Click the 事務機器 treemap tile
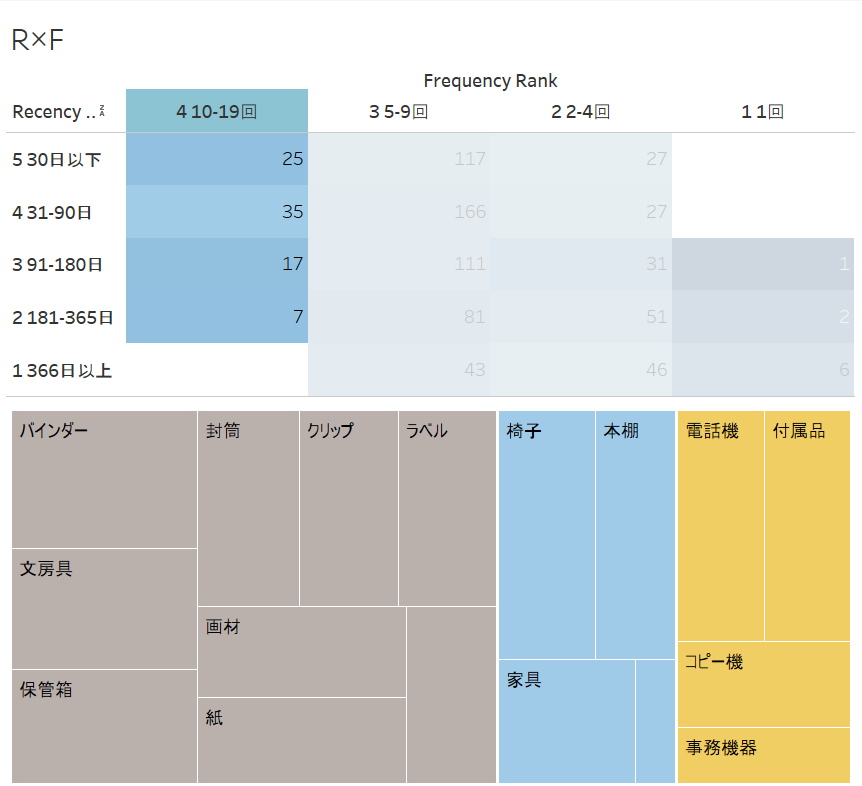Screen dimensions: 862x786 coord(764,755)
